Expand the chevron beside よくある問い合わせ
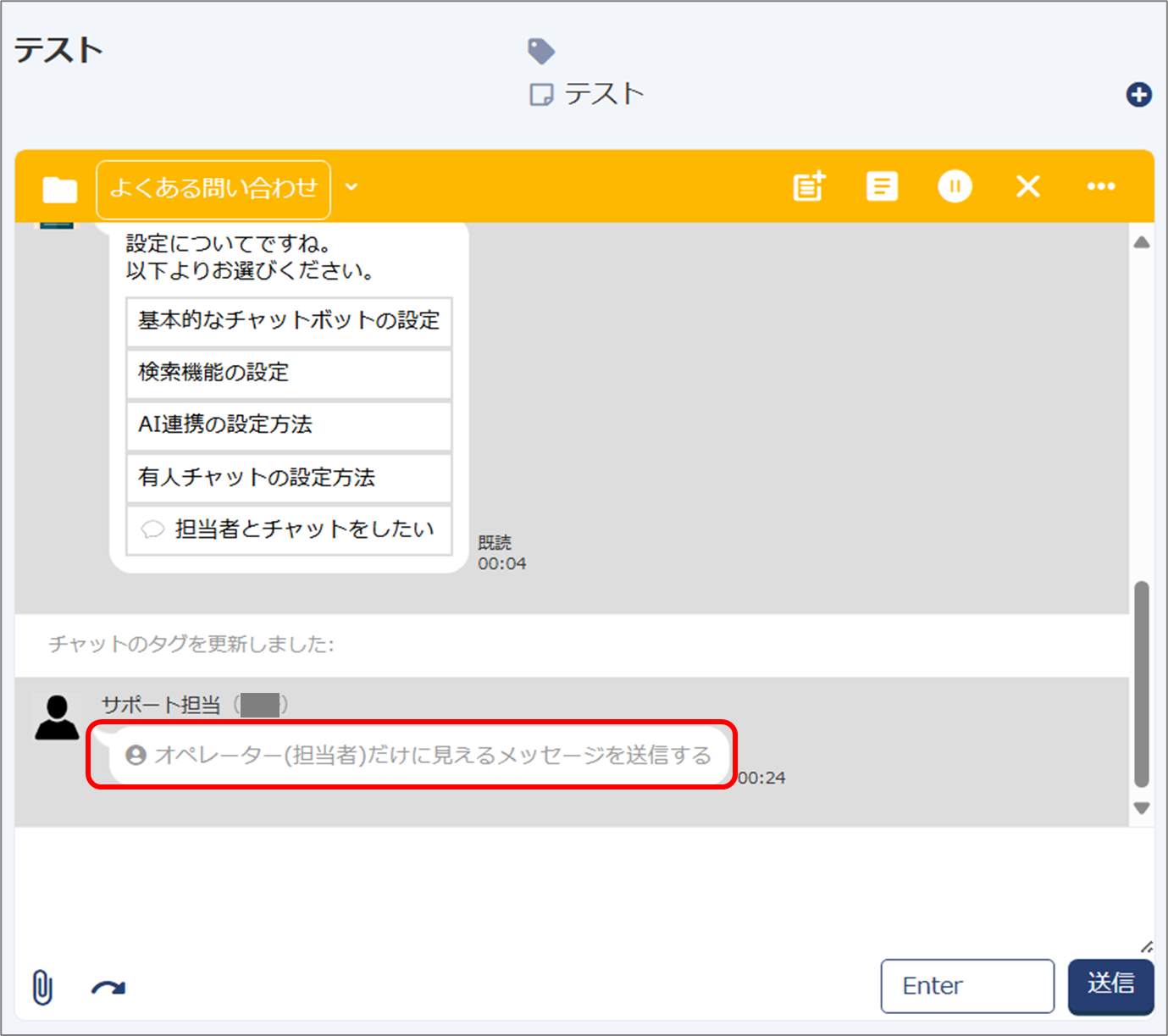The height and width of the screenshot is (1036, 1168). [352, 187]
